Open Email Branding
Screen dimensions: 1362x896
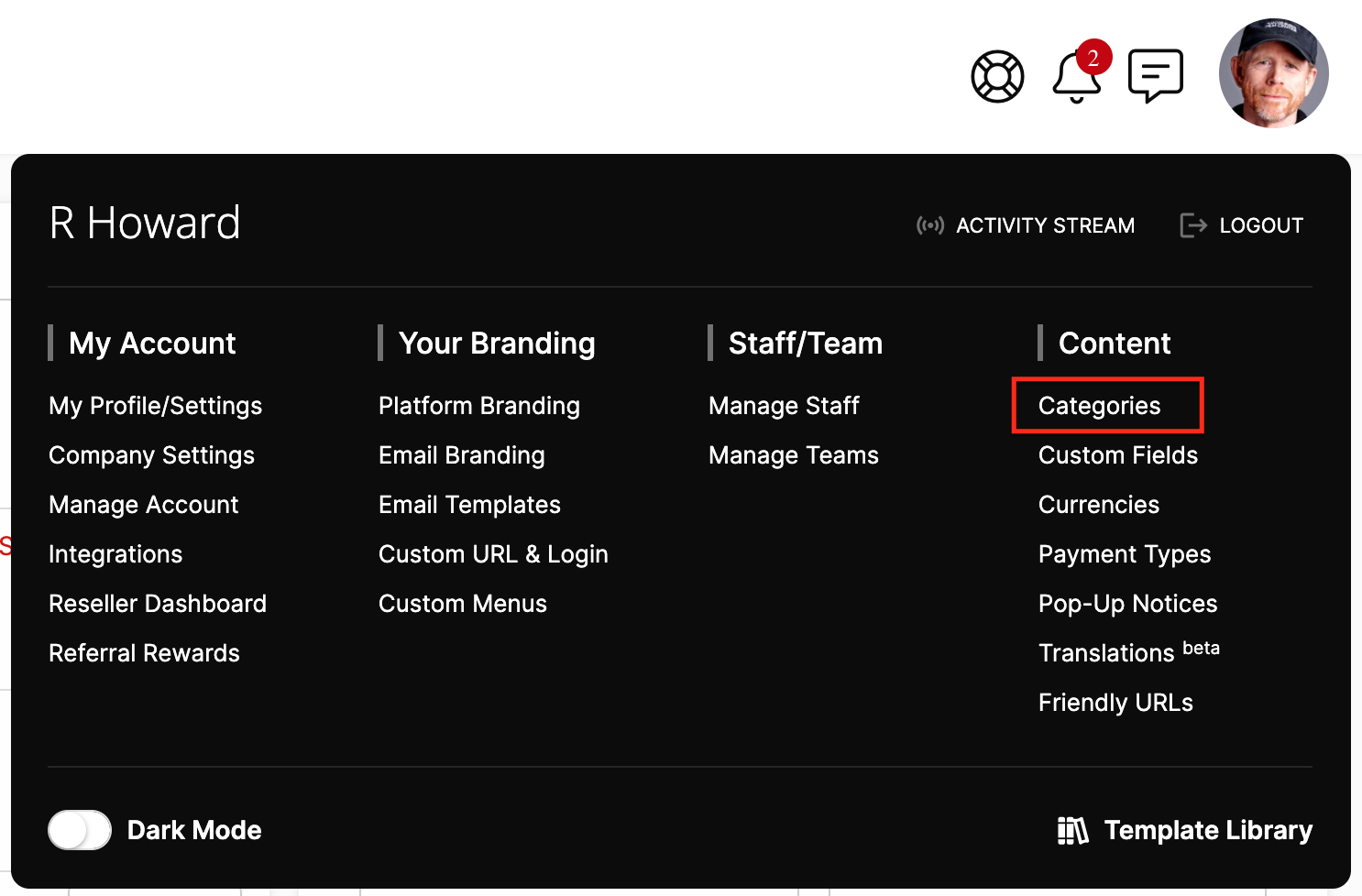point(462,455)
